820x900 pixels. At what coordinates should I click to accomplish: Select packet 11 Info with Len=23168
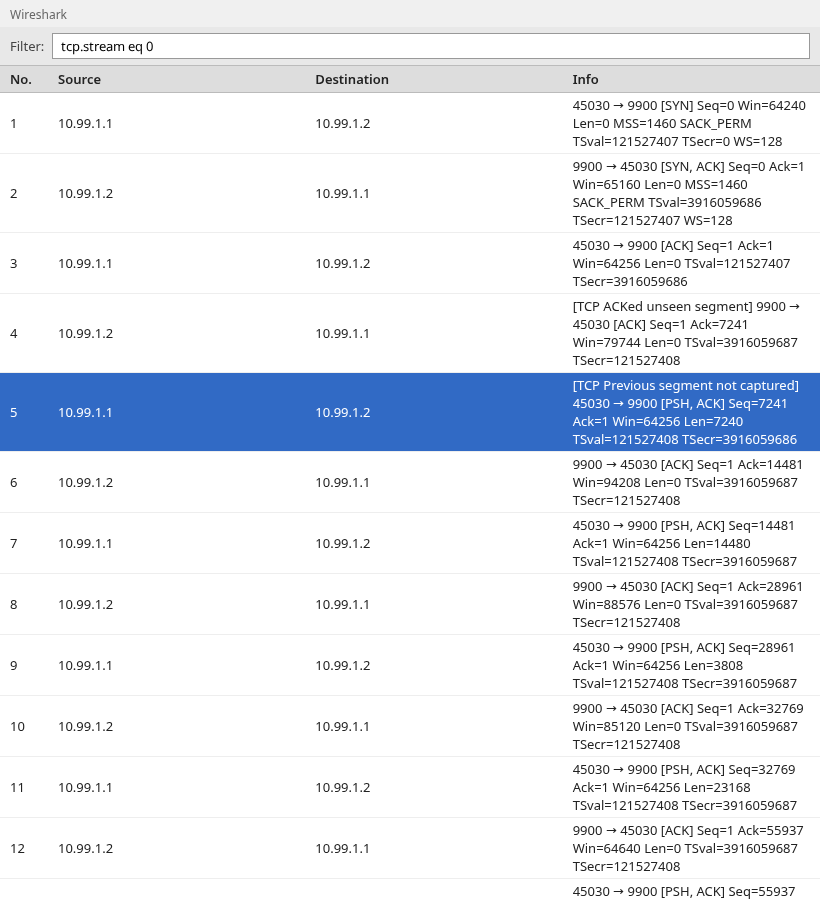point(685,788)
